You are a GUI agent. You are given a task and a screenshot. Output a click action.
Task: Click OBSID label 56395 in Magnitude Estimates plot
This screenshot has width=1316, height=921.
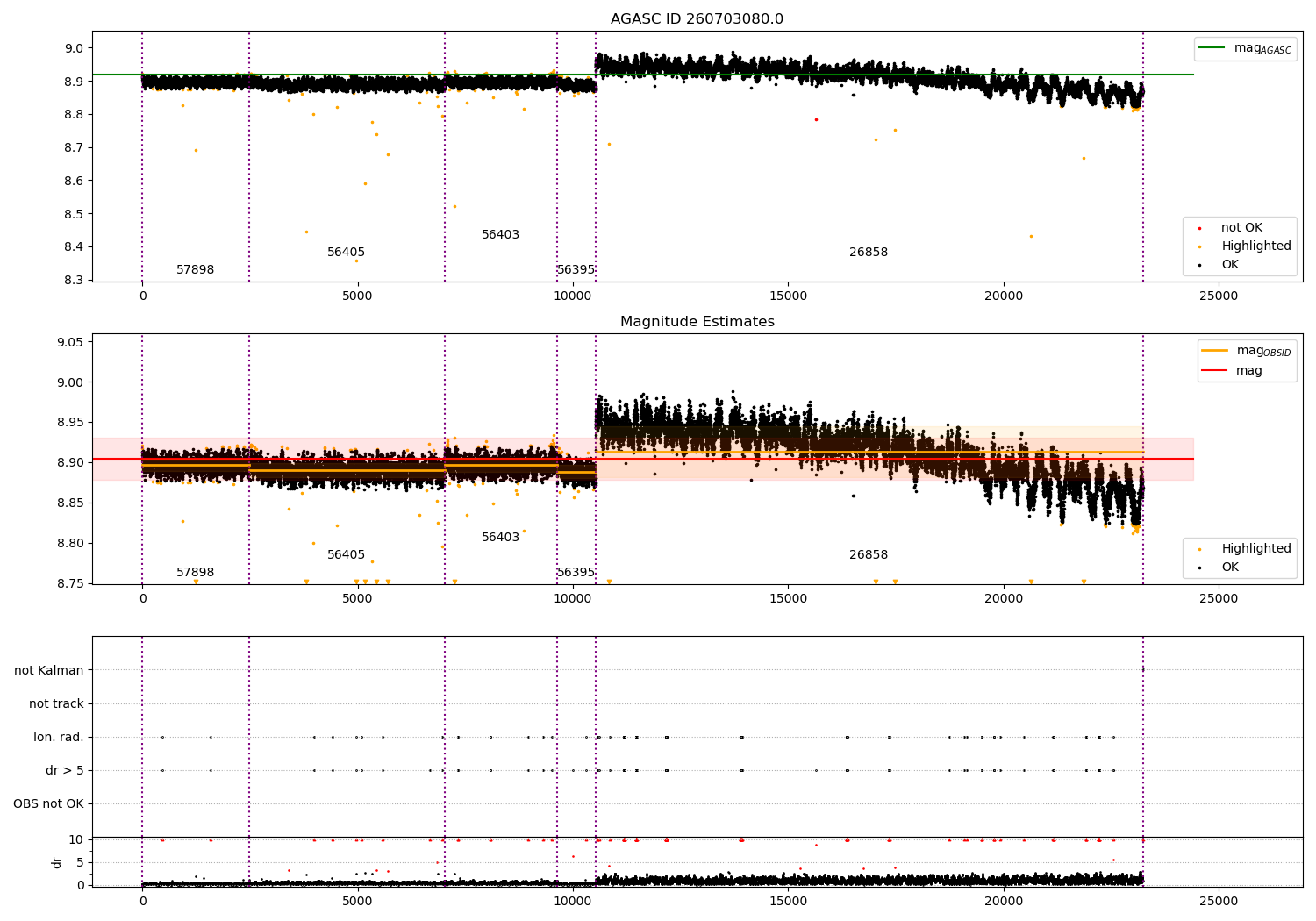[576, 573]
